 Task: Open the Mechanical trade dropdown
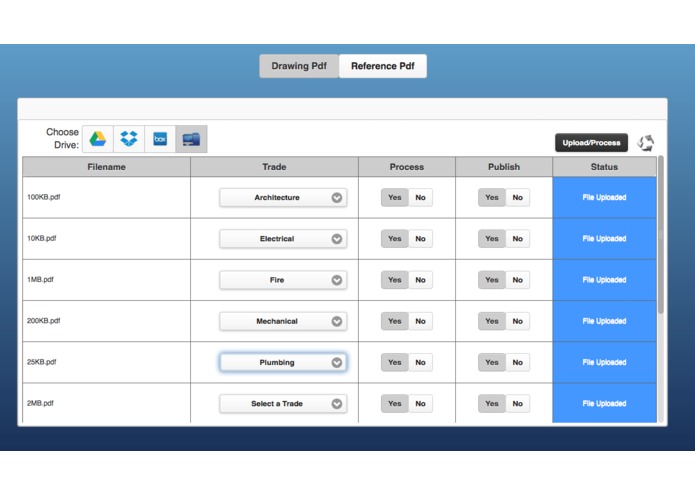[x=283, y=321]
